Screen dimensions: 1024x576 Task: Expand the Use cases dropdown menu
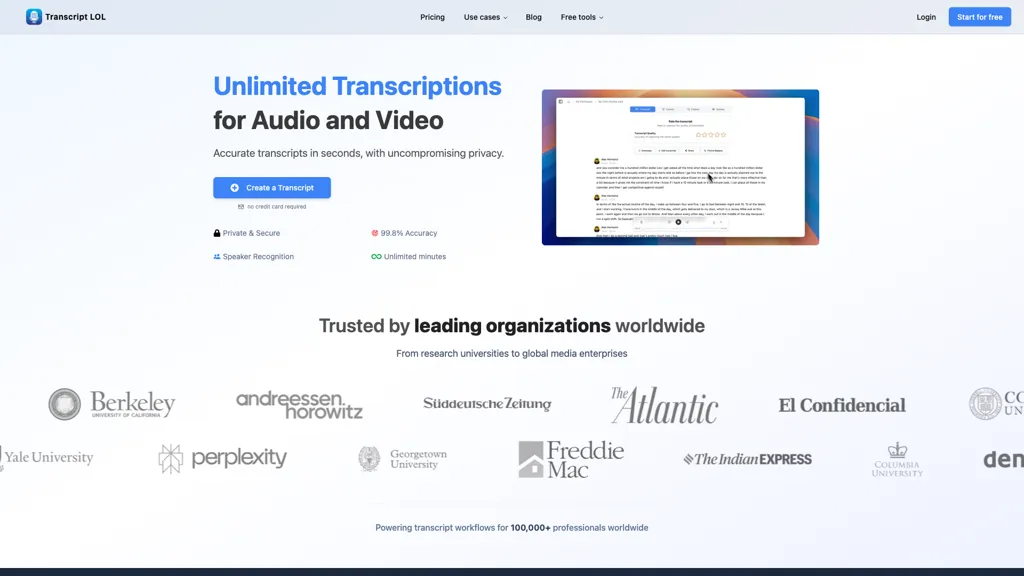coord(485,17)
